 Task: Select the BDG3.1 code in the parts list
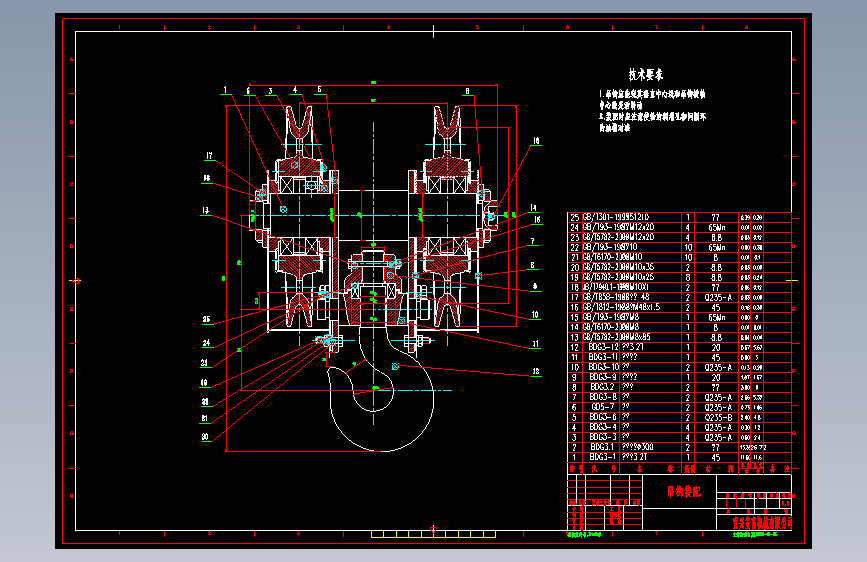tap(602, 447)
